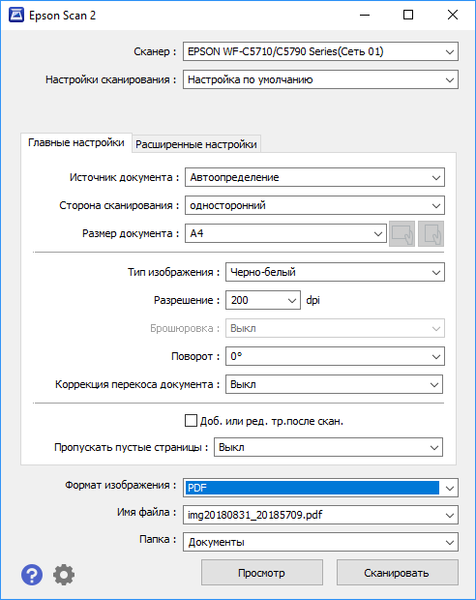Click landscape document orientation icon

402,233
